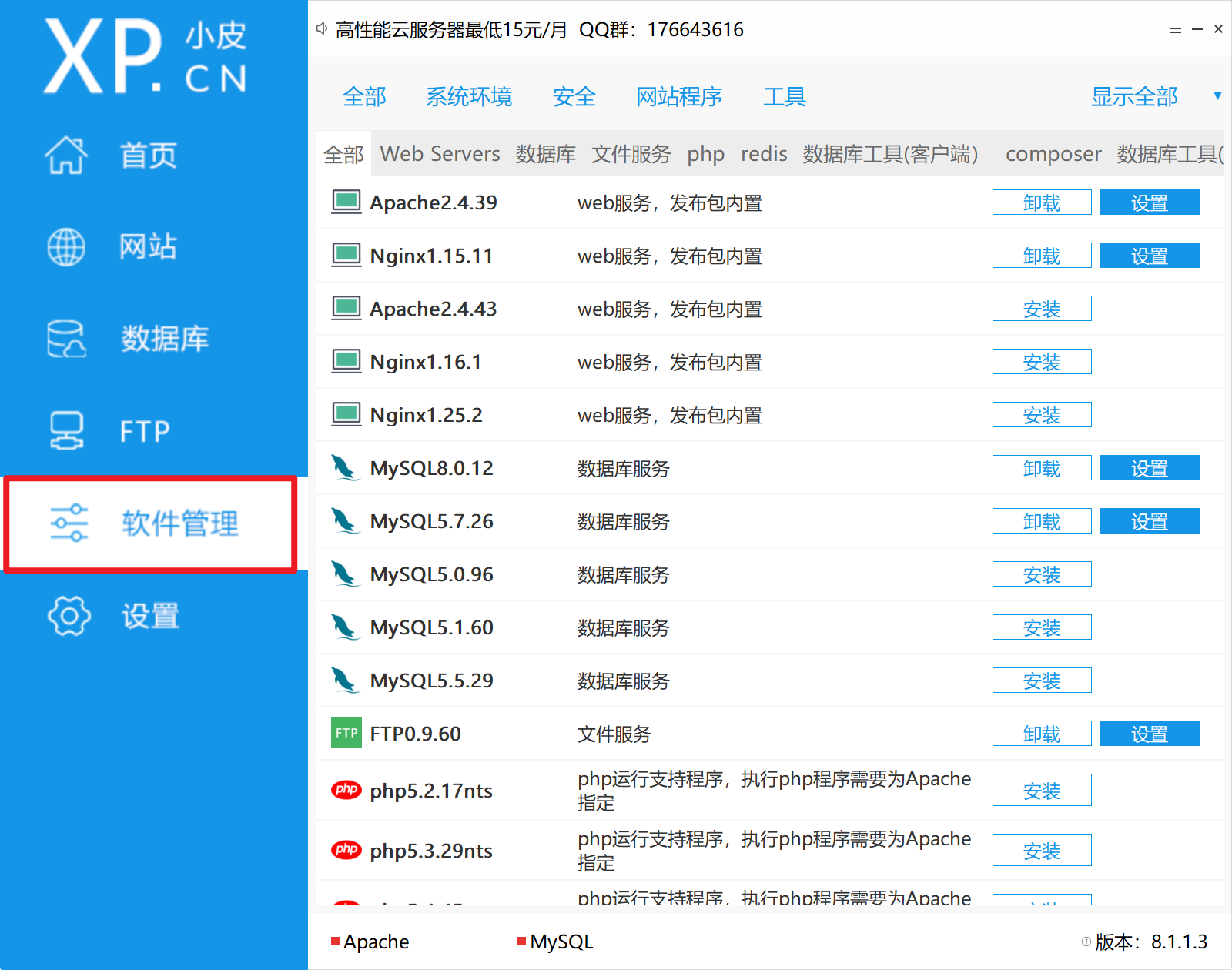Install php5.2.17nts with 安装 button
1232x970 pixels.
(1042, 790)
